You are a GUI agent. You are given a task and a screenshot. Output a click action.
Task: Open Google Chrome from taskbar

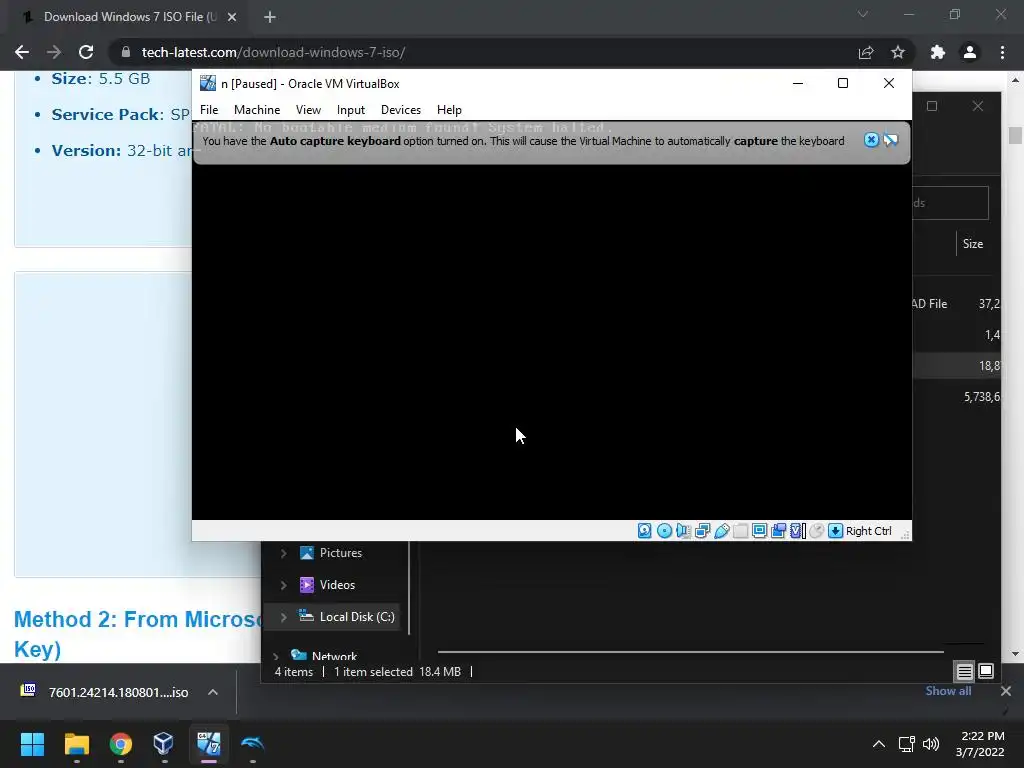coord(121,744)
